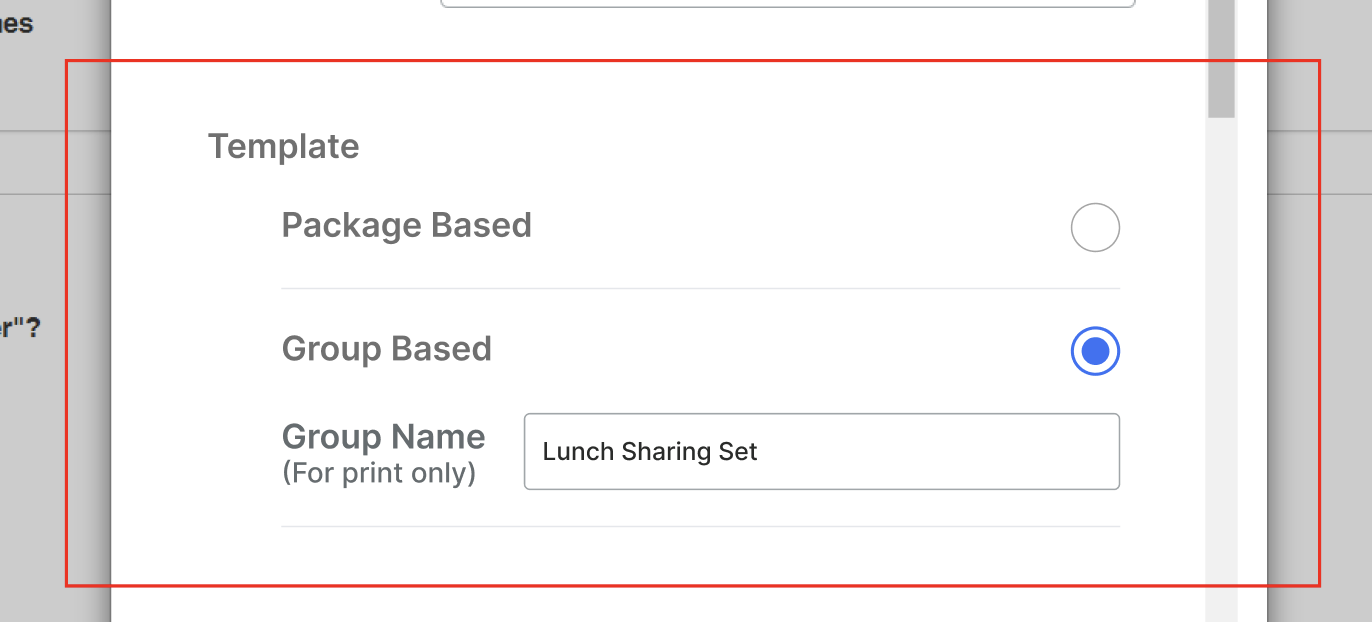Click the dialog's vertical scrollbar thumb

pyautogui.click(x=1221, y=60)
